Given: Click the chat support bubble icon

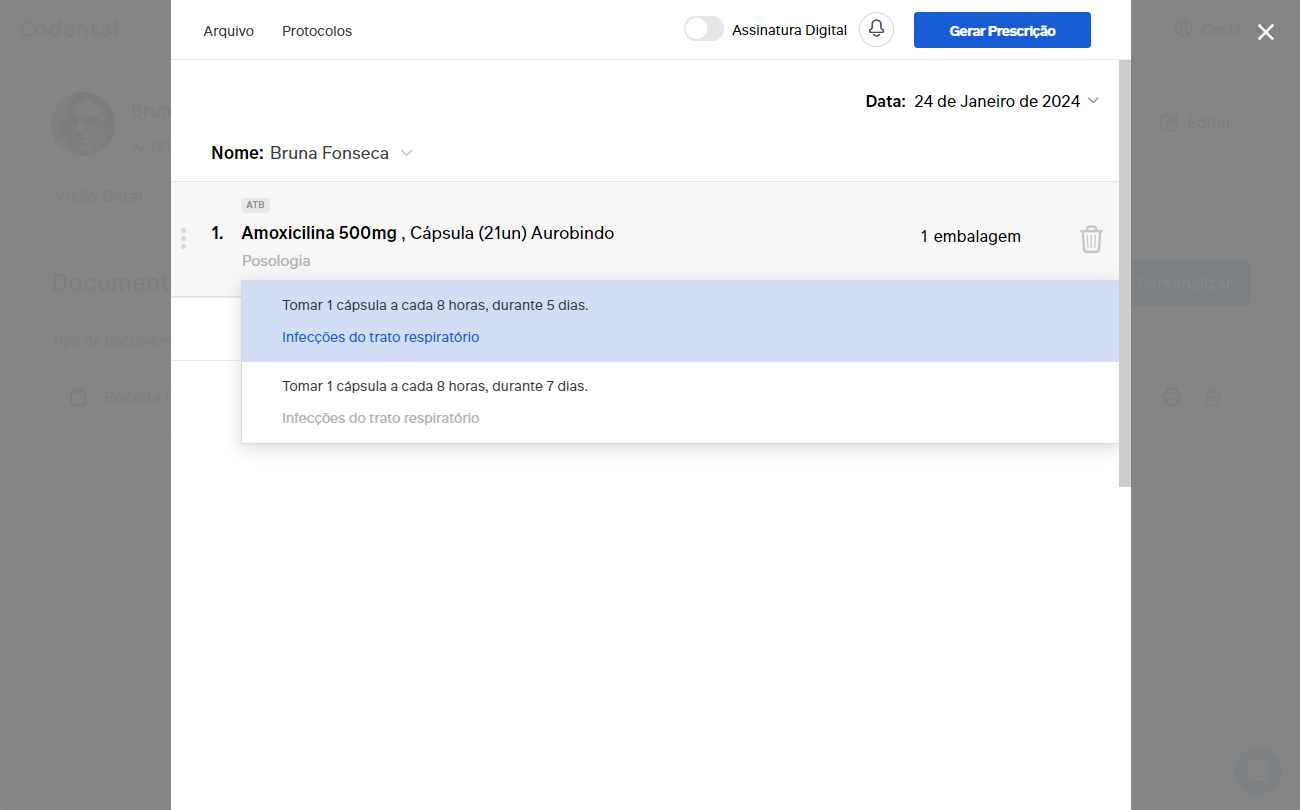Looking at the screenshot, I should point(1257,770).
